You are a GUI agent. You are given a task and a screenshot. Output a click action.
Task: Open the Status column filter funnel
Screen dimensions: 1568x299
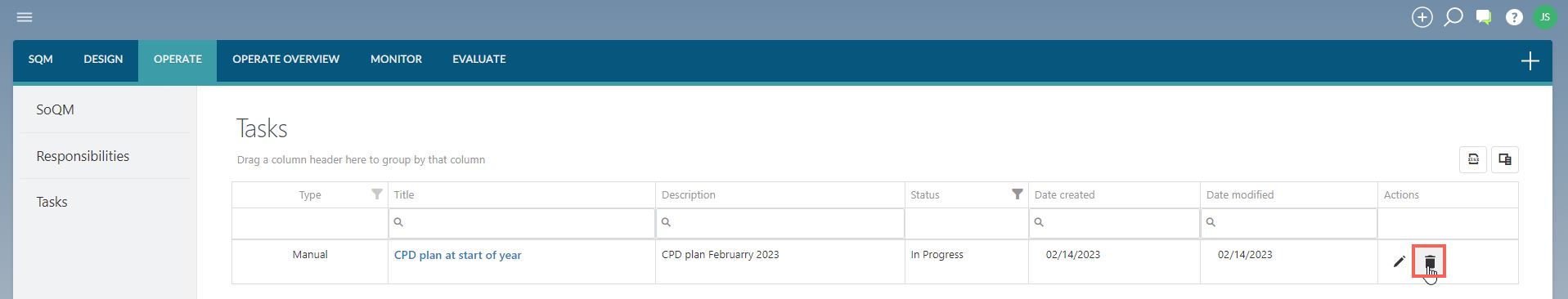[1018, 194]
